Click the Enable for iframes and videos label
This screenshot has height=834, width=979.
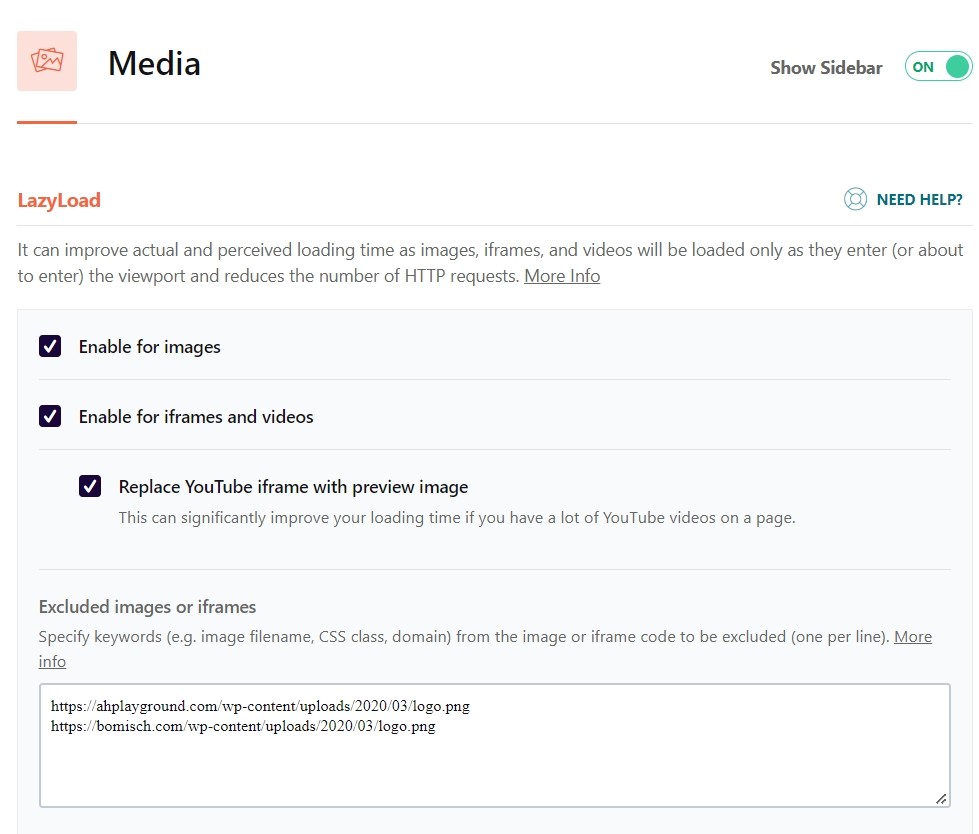(196, 417)
